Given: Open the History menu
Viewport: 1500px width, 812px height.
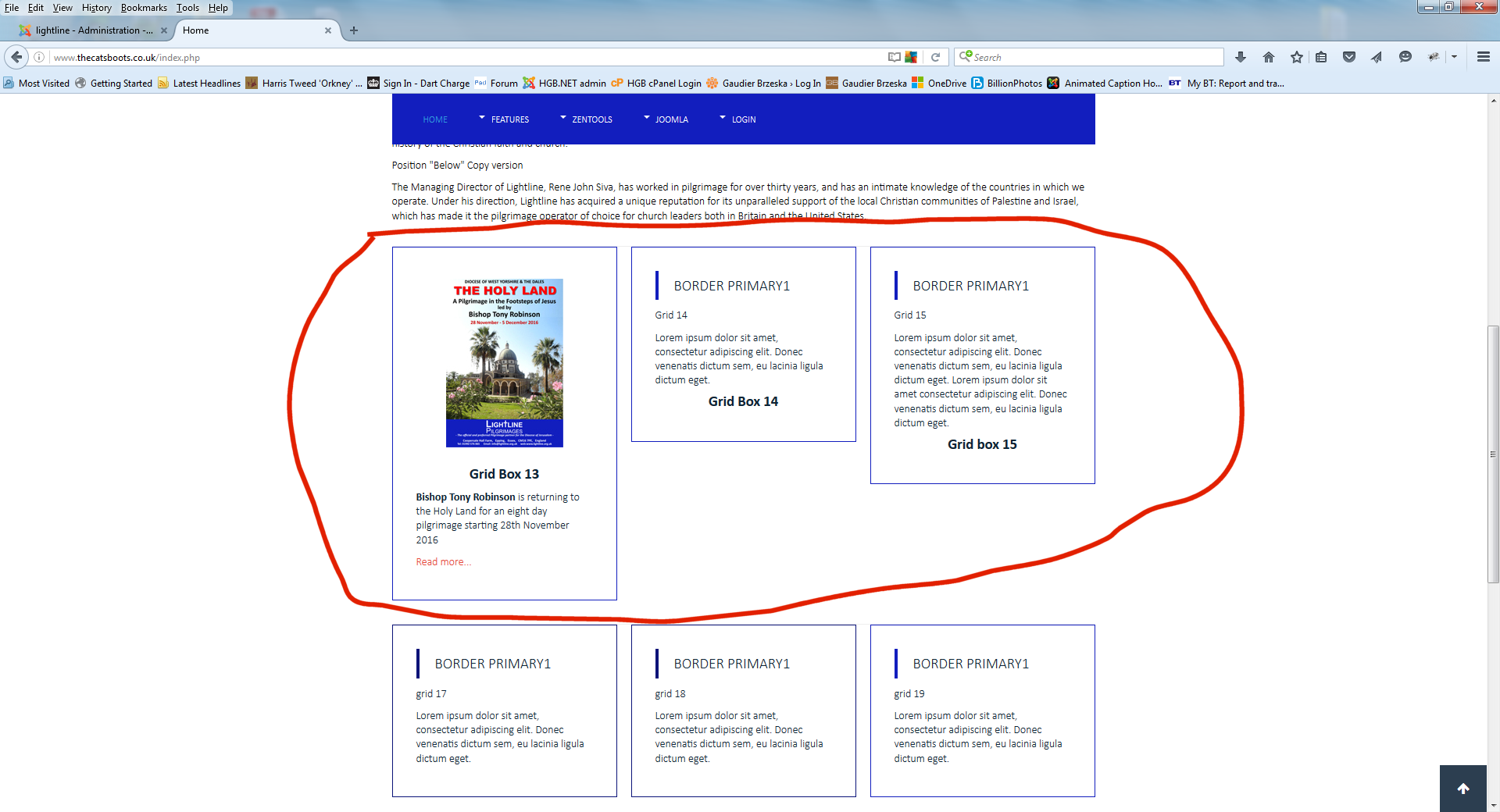Looking at the screenshot, I should tap(97, 8).
